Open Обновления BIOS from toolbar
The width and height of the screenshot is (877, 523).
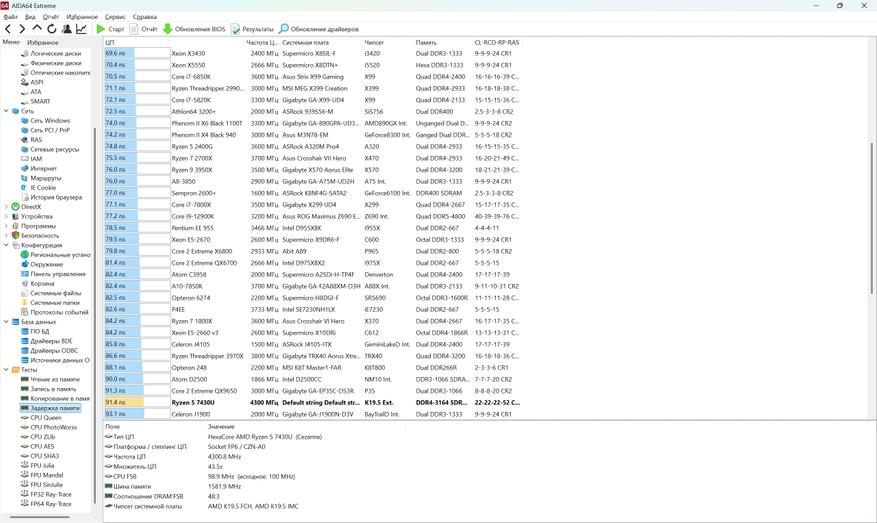click(x=194, y=29)
